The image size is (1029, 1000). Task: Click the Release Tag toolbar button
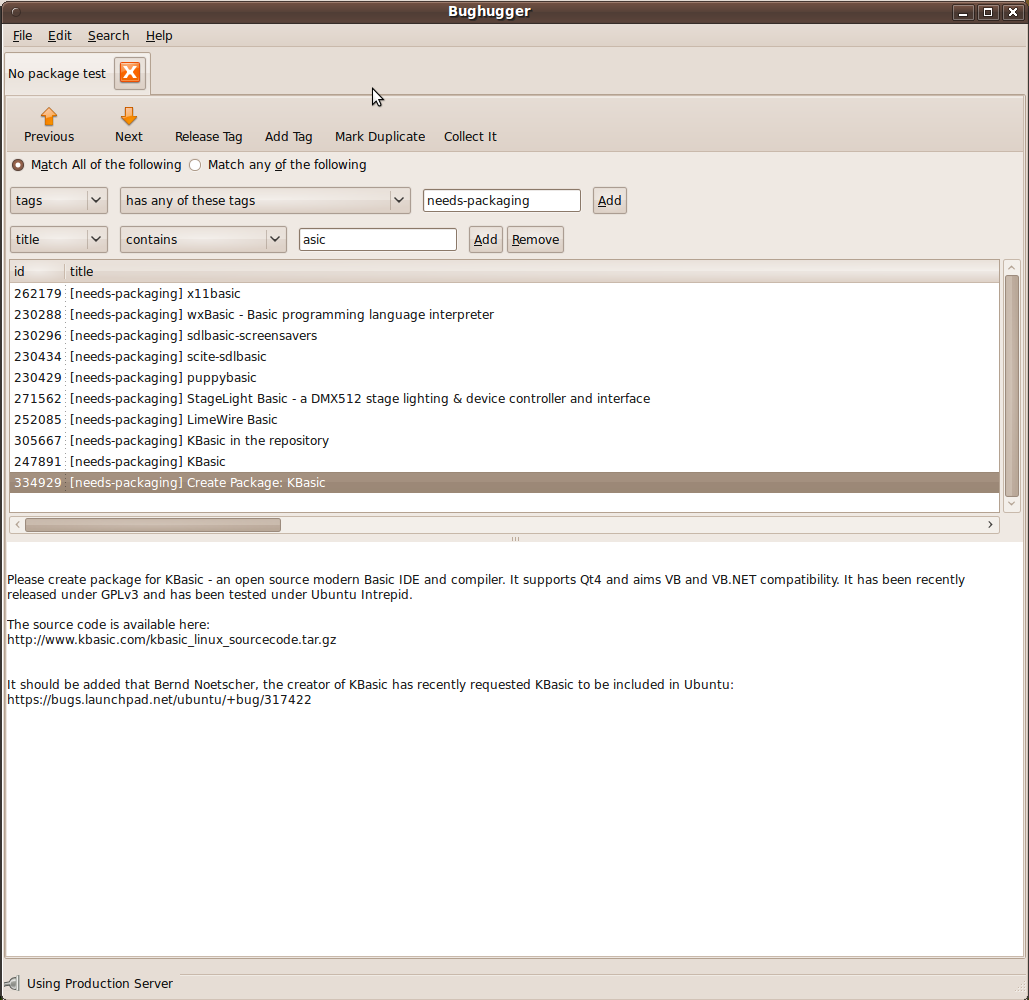click(209, 136)
